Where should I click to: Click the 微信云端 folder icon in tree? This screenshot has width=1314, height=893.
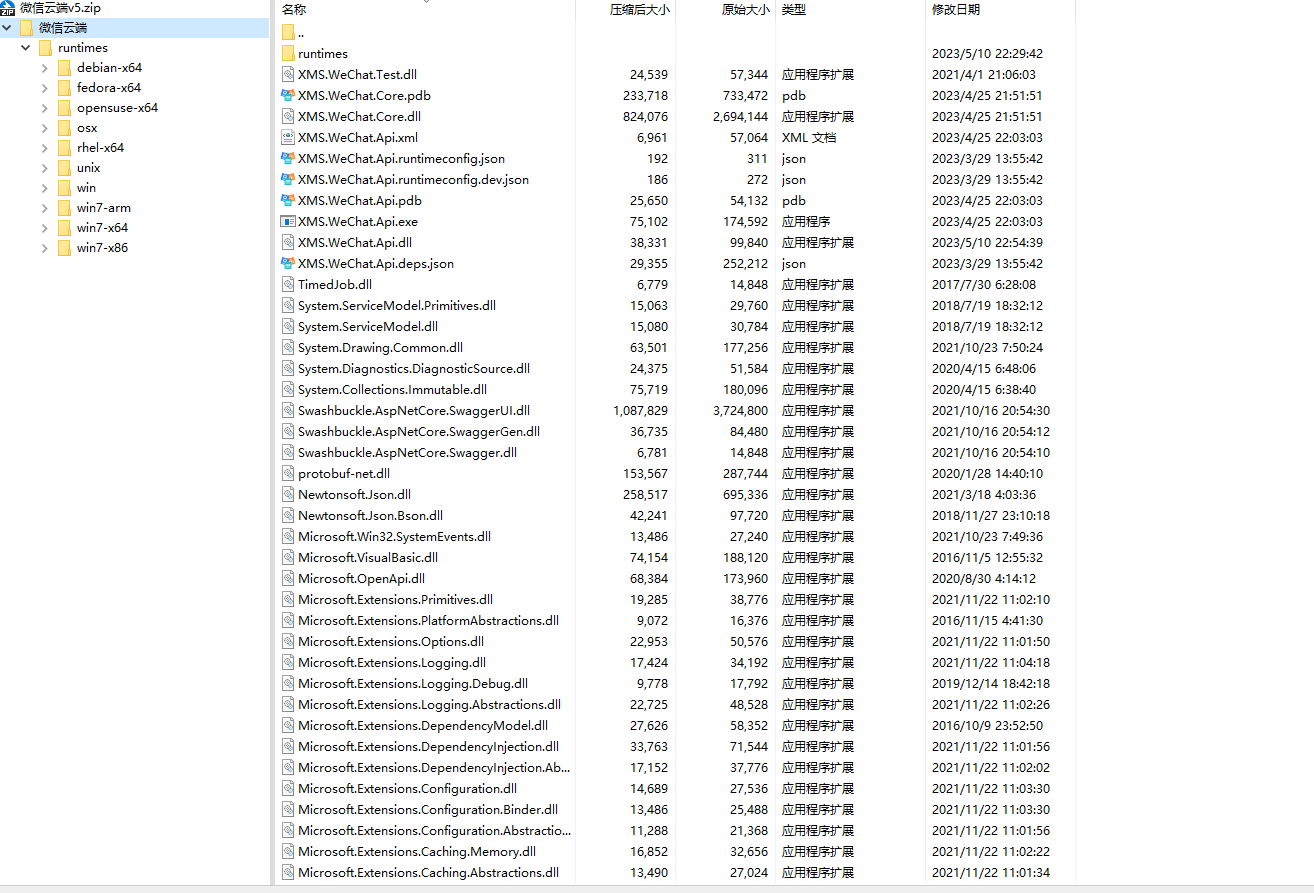(27, 28)
